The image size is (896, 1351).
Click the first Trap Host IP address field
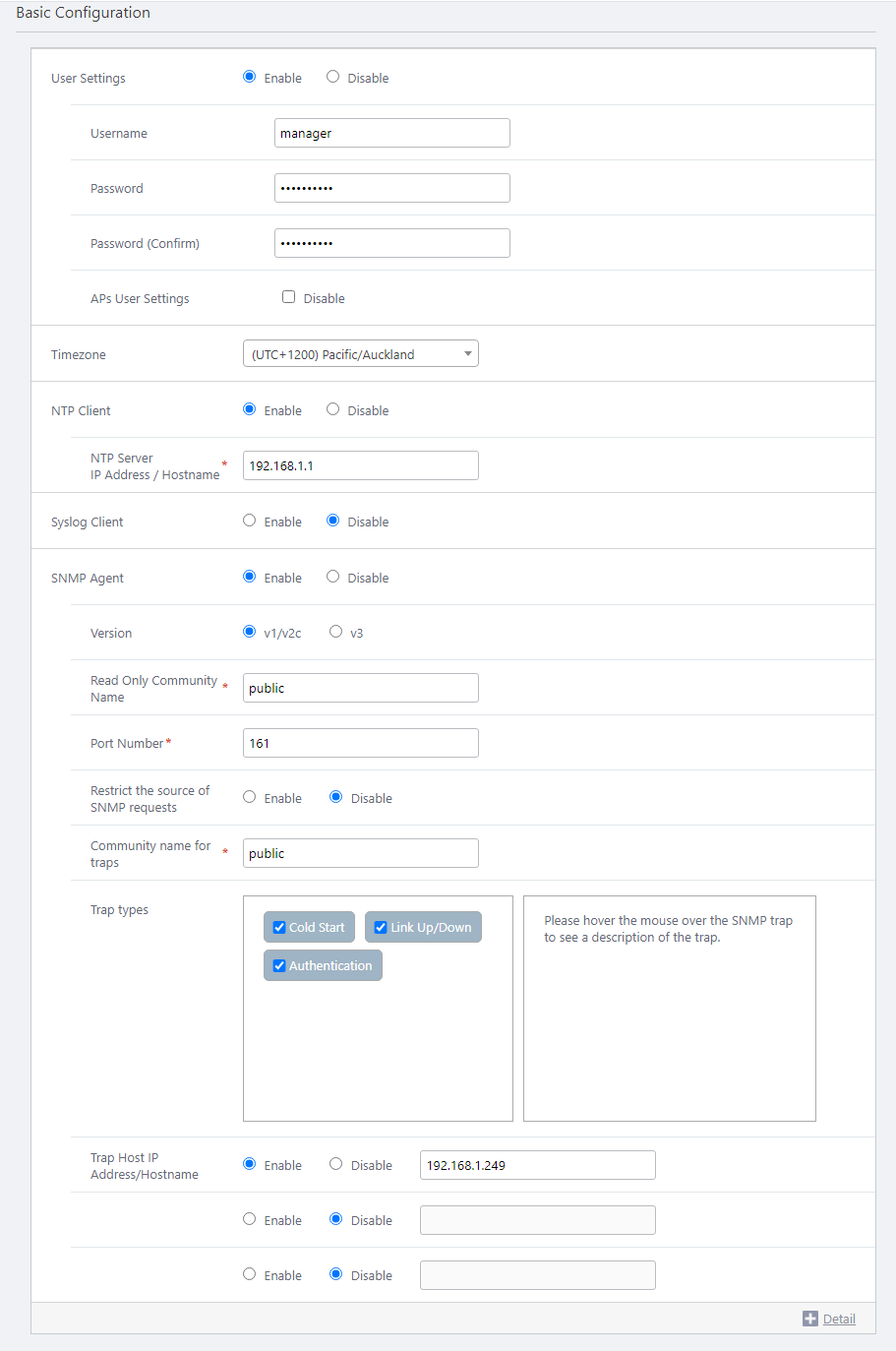(x=537, y=1165)
